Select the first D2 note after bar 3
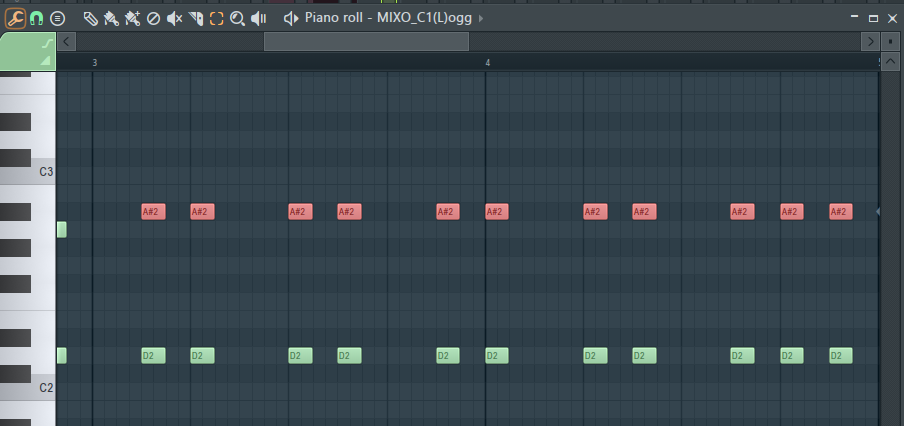The width and height of the screenshot is (904, 426). point(153,356)
